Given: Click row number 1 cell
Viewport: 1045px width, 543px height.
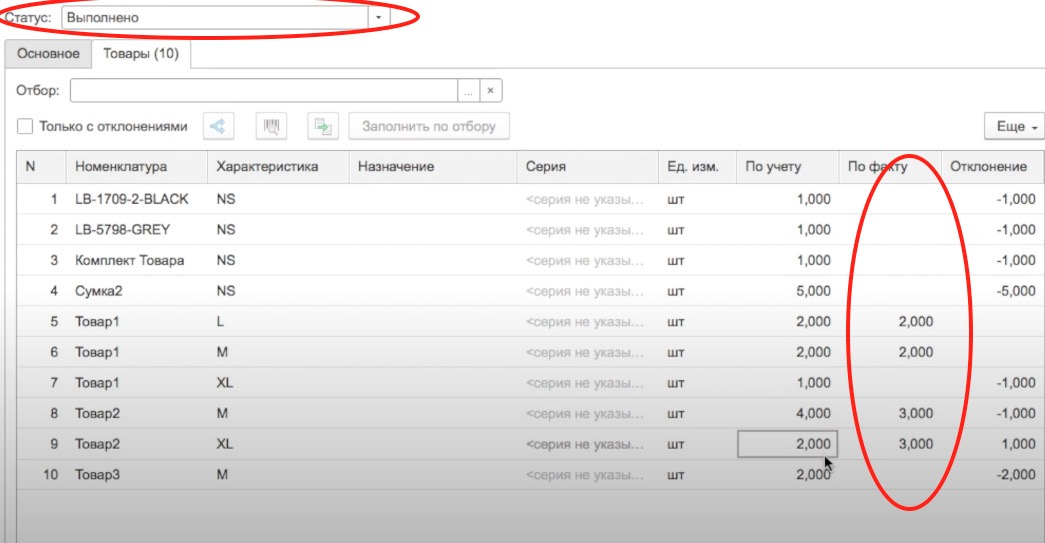Looking at the screenshot, I should click(41, 199).
